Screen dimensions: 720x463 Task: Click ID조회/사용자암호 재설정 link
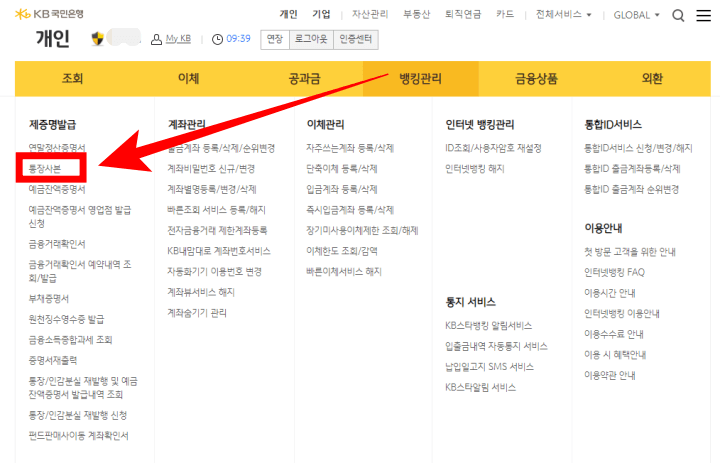tap(494, 148)
